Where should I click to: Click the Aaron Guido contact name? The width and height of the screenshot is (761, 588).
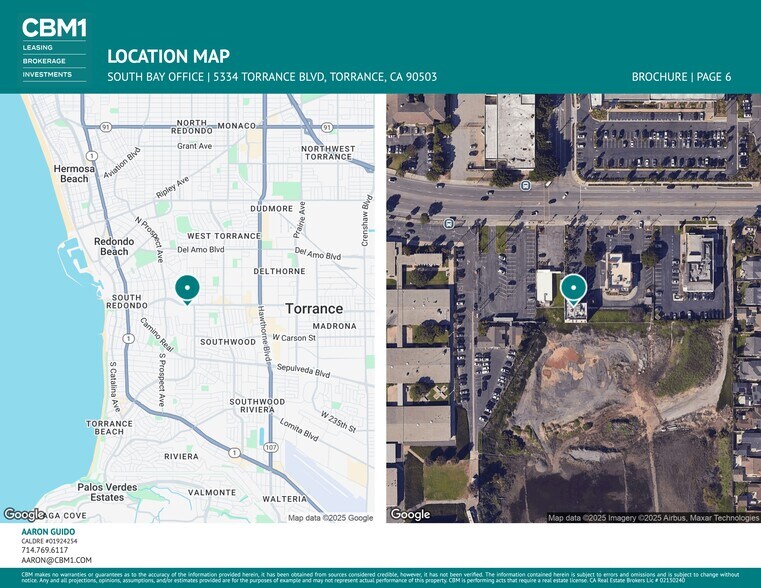coord(49,532)
